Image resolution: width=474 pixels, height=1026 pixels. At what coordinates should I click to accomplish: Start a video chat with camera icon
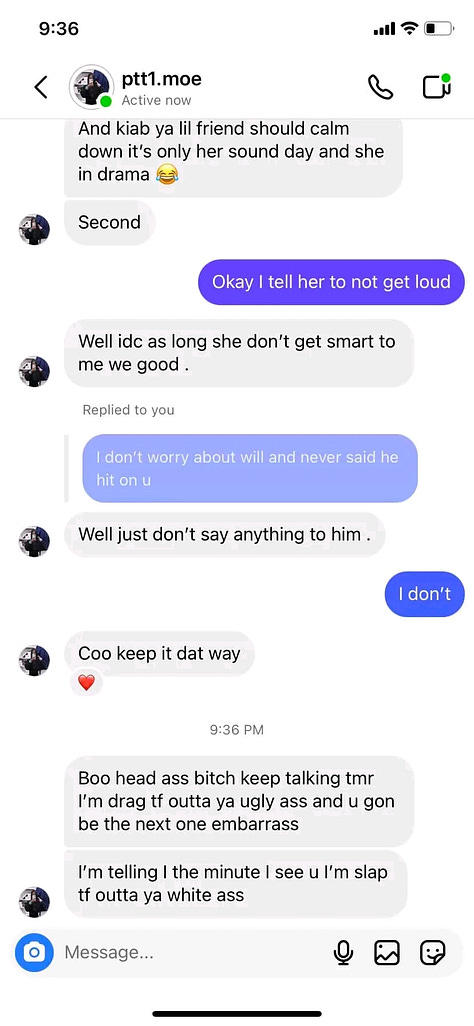pos(437,86)
